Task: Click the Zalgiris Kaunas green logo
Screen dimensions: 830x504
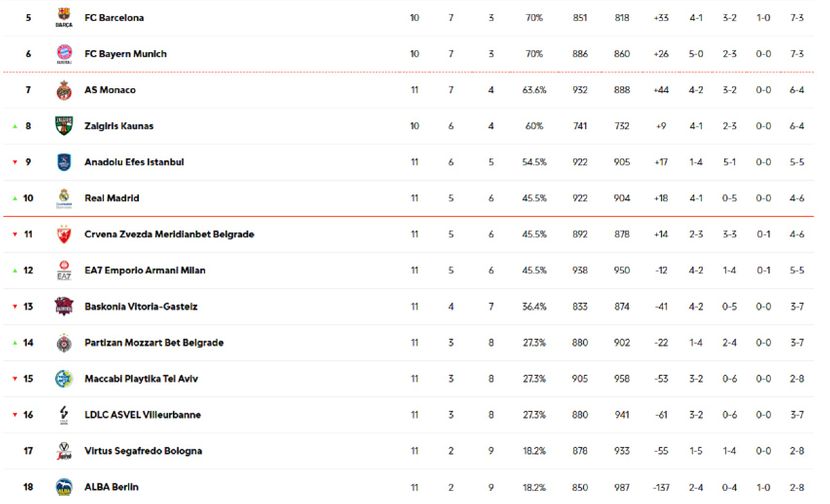Action: point(64,126)
